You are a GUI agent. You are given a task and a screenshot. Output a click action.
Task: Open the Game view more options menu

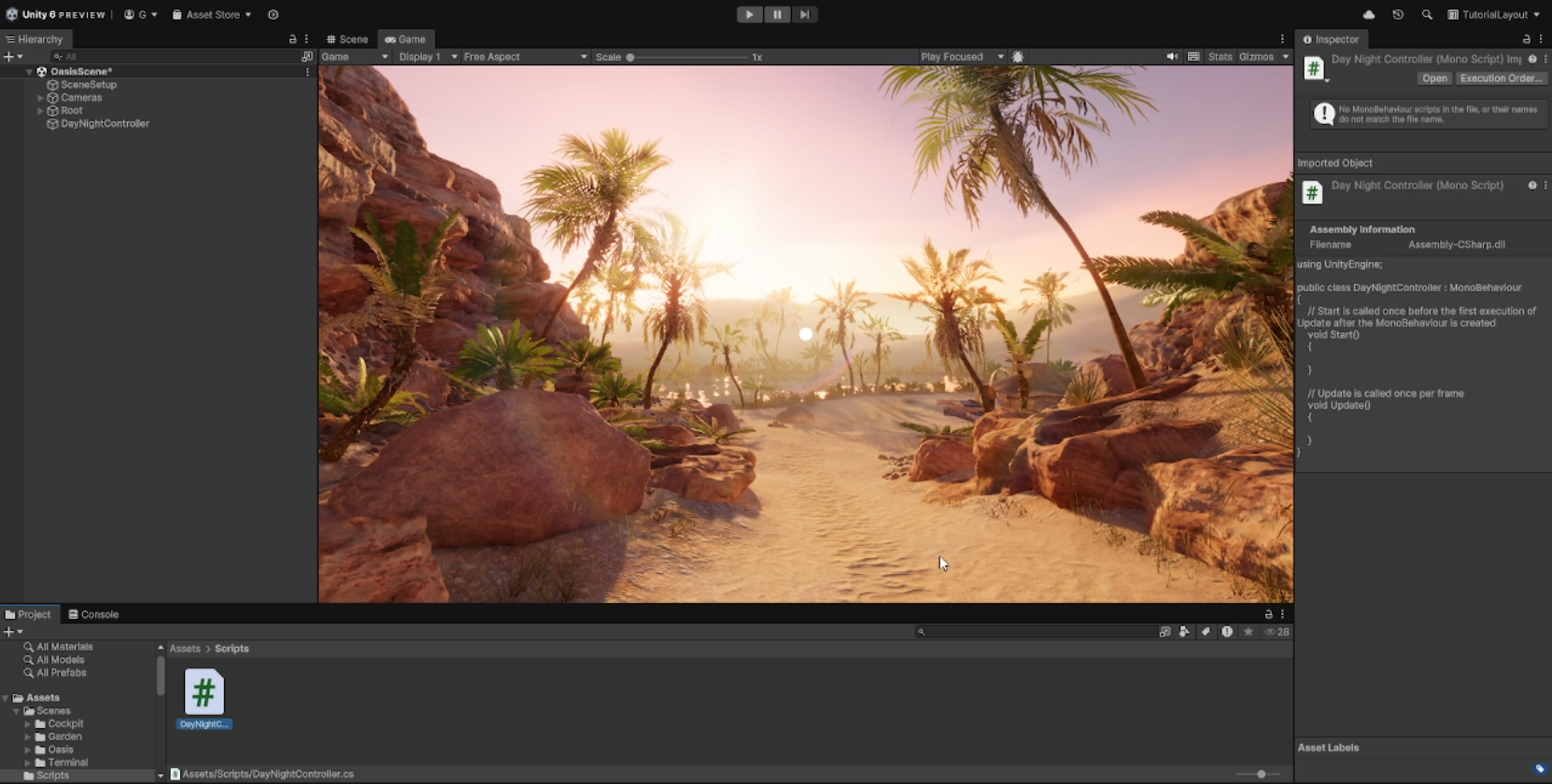point(1282,39)
